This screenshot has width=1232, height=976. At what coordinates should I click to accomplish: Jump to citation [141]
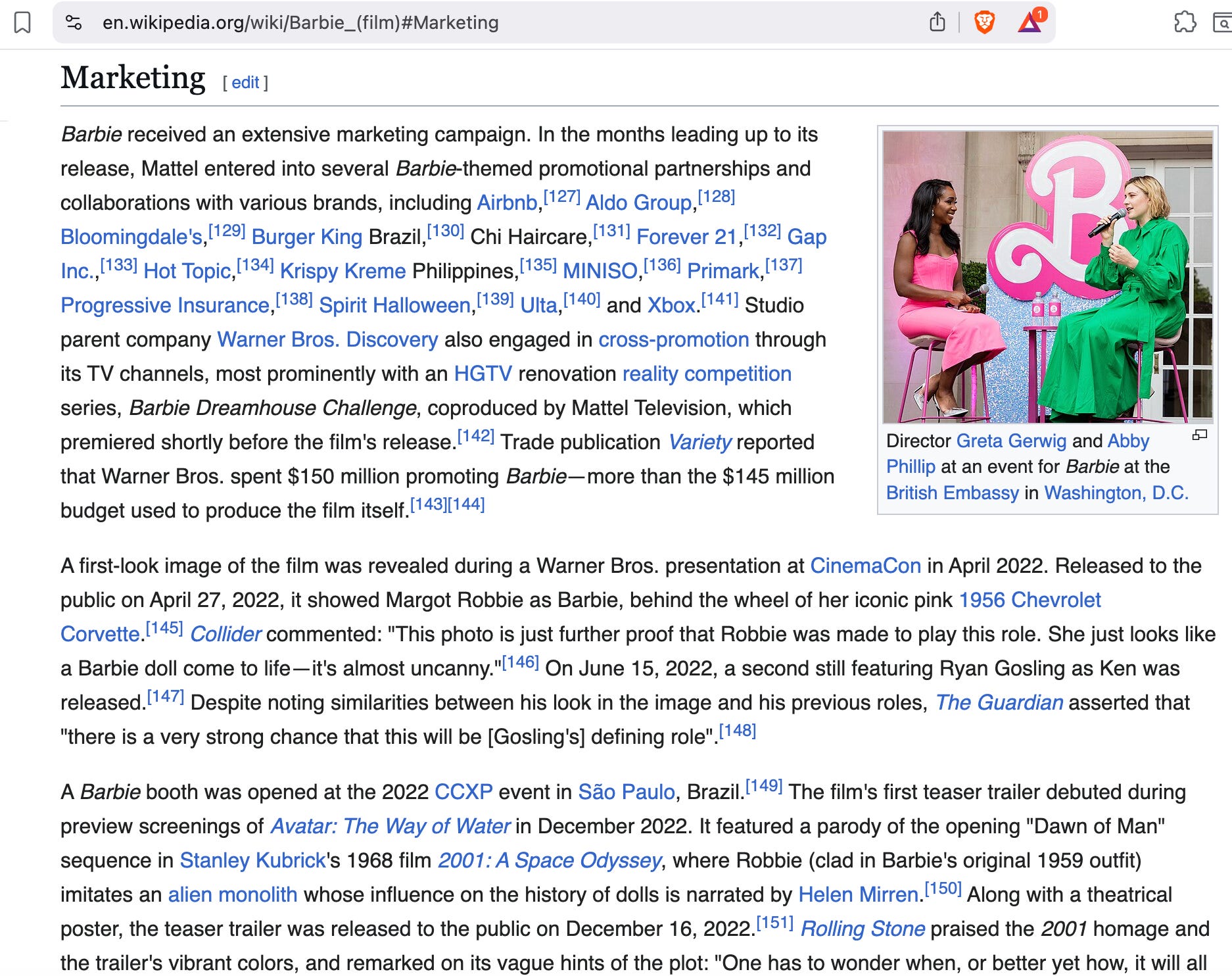(x=719, y=299)
